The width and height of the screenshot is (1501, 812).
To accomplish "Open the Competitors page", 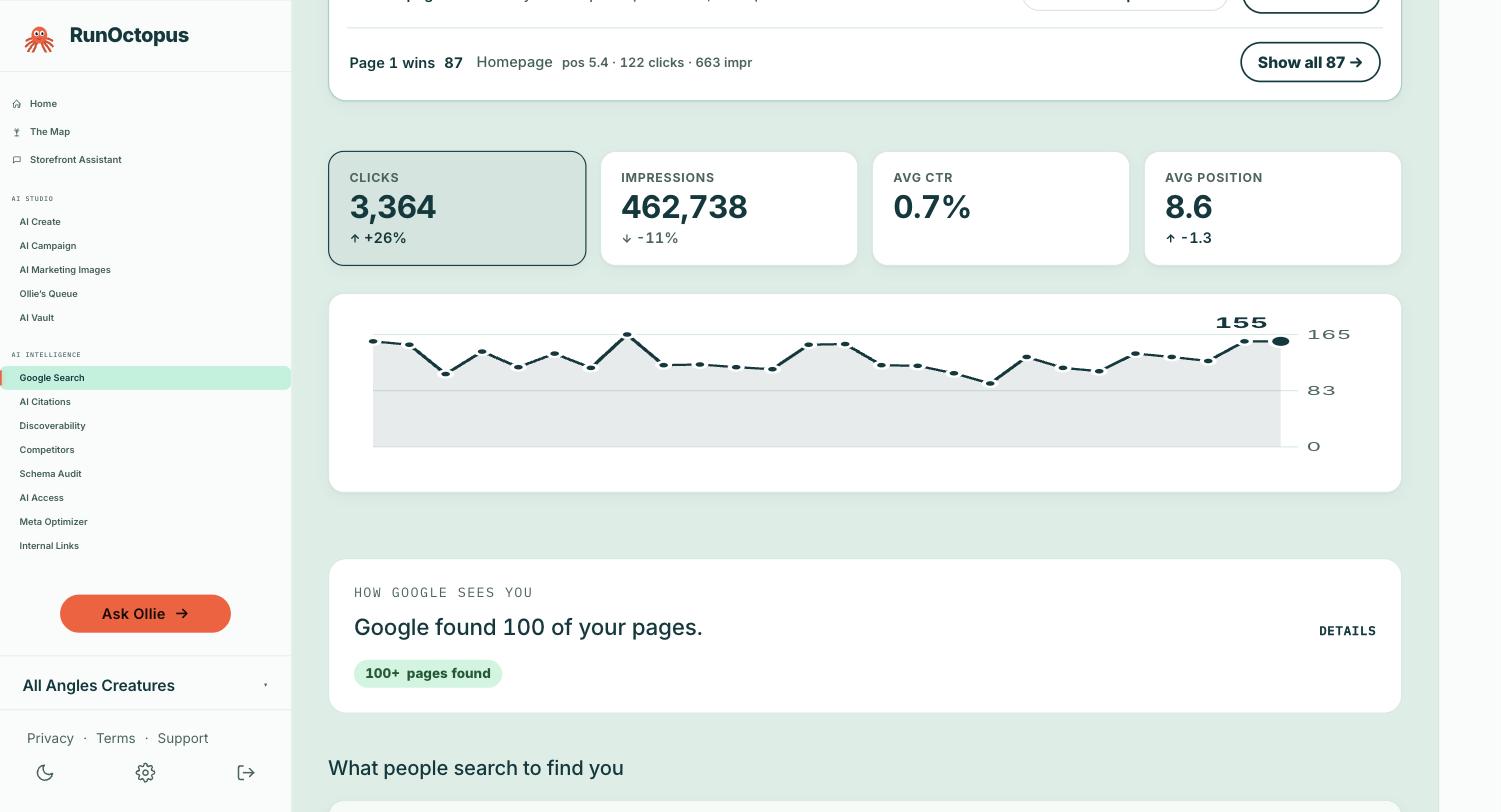I will point(47,450).
